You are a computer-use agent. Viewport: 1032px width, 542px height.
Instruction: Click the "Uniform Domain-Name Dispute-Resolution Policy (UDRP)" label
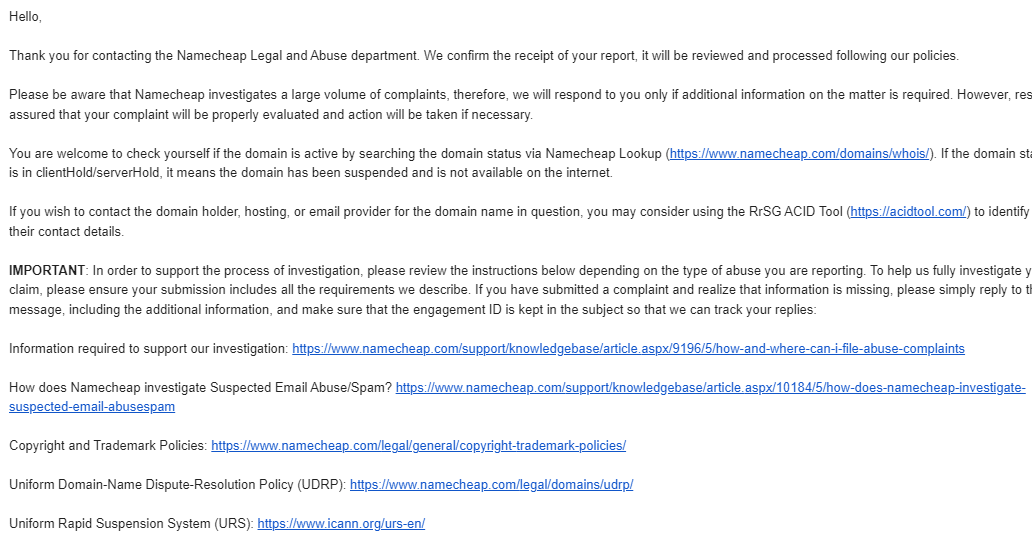pos(176,484)
